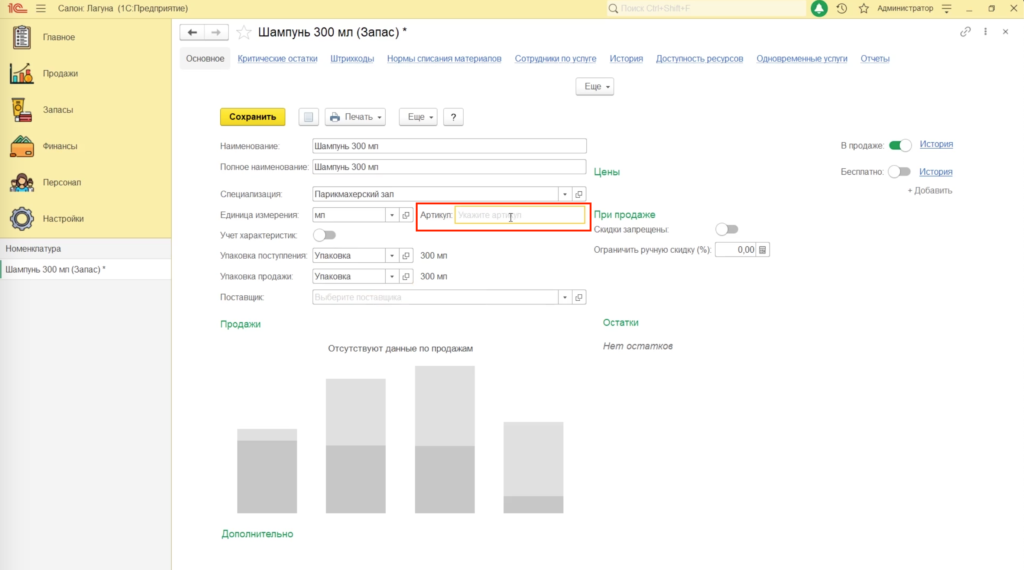Image resolution: width=1024 pixels, height=570 pixels.
Task: Open the Упаковка продажи value form
Action: [x=406, y=276]
